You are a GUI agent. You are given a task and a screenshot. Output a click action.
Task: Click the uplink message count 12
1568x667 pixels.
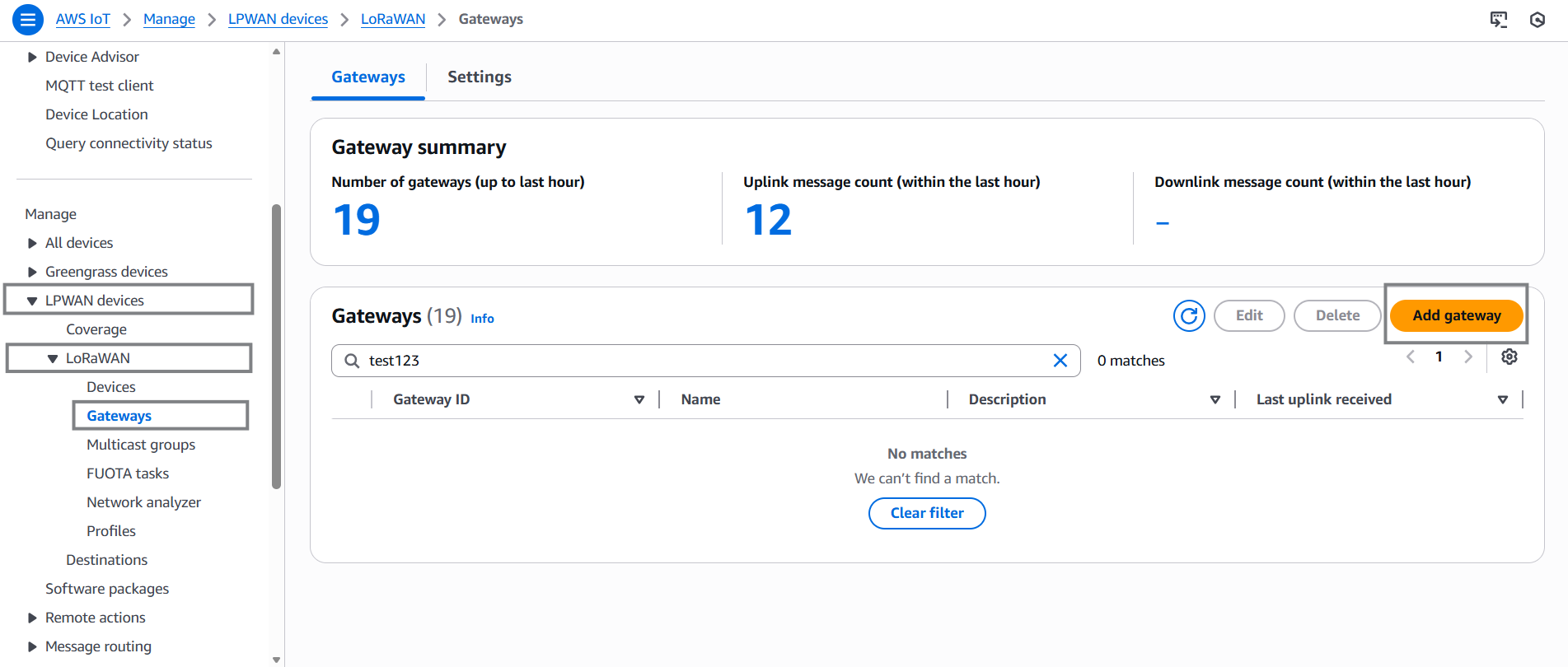coord(768,220)
